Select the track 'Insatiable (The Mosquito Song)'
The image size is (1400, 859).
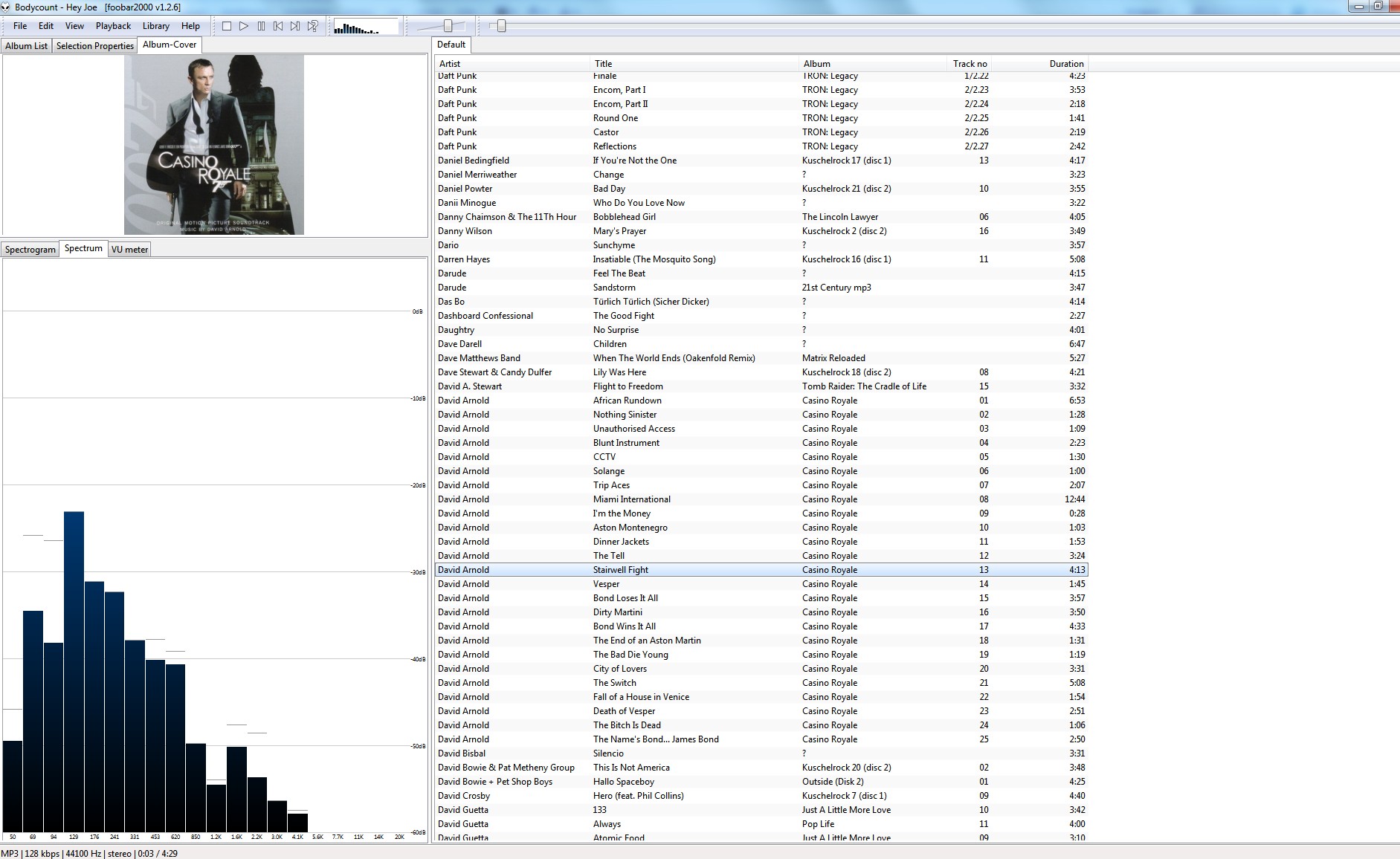point(761,259)
